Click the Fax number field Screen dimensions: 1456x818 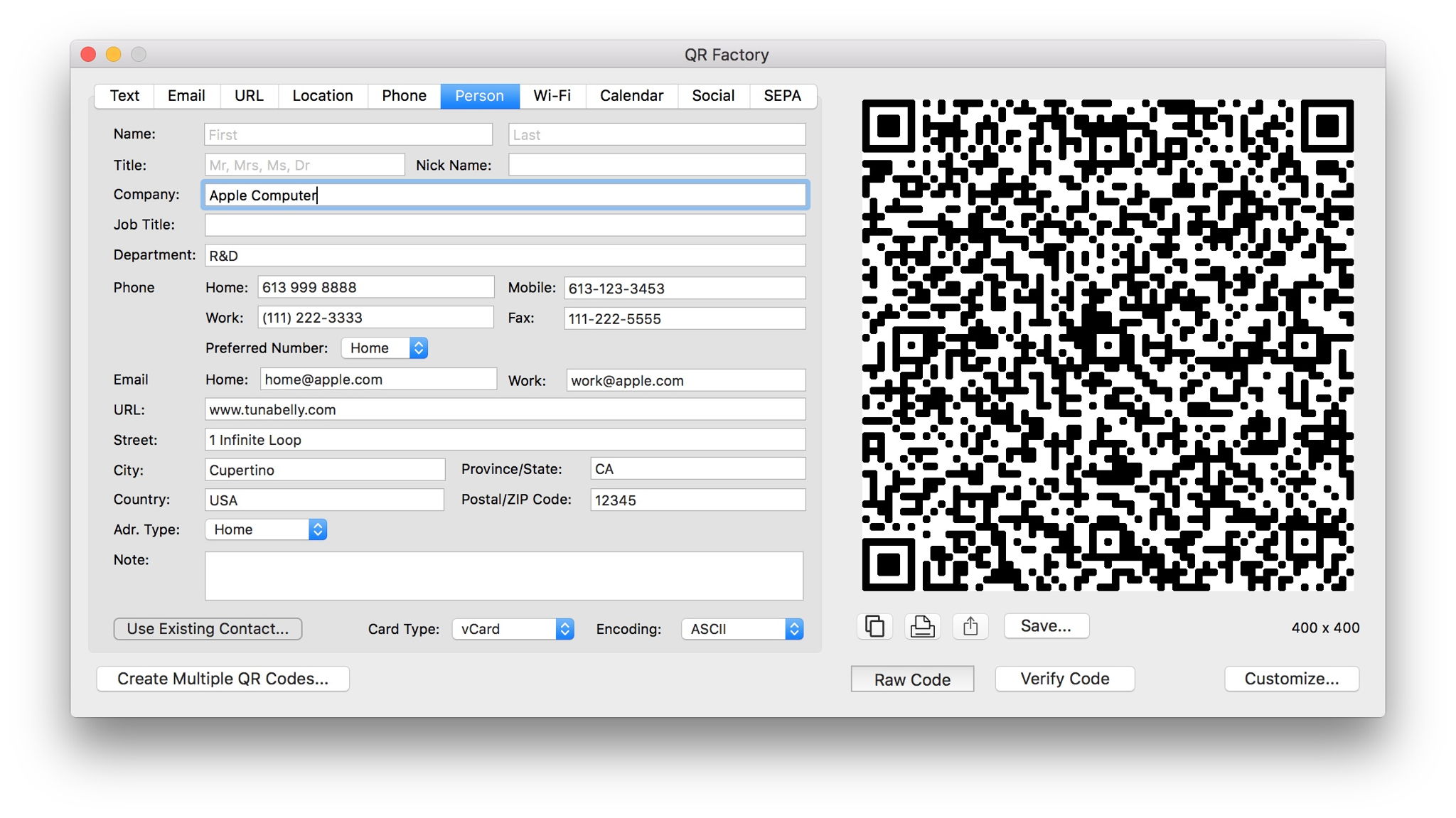click(x=685, y=318)
